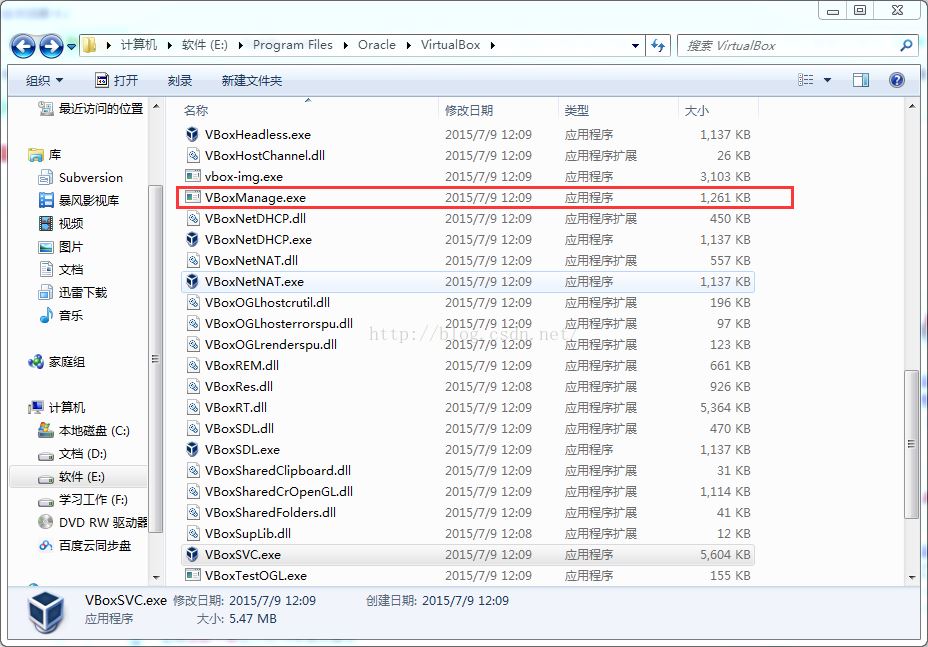Image resolution: width=928 pixels, height=647 pixels.
Task: Open 本地磁盘 (C:) drive
Action: 83,430
